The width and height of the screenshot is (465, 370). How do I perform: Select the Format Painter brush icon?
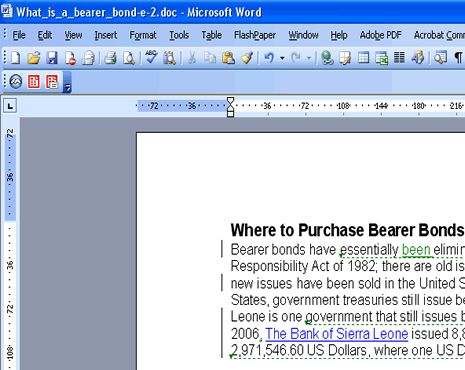point(247,58)
